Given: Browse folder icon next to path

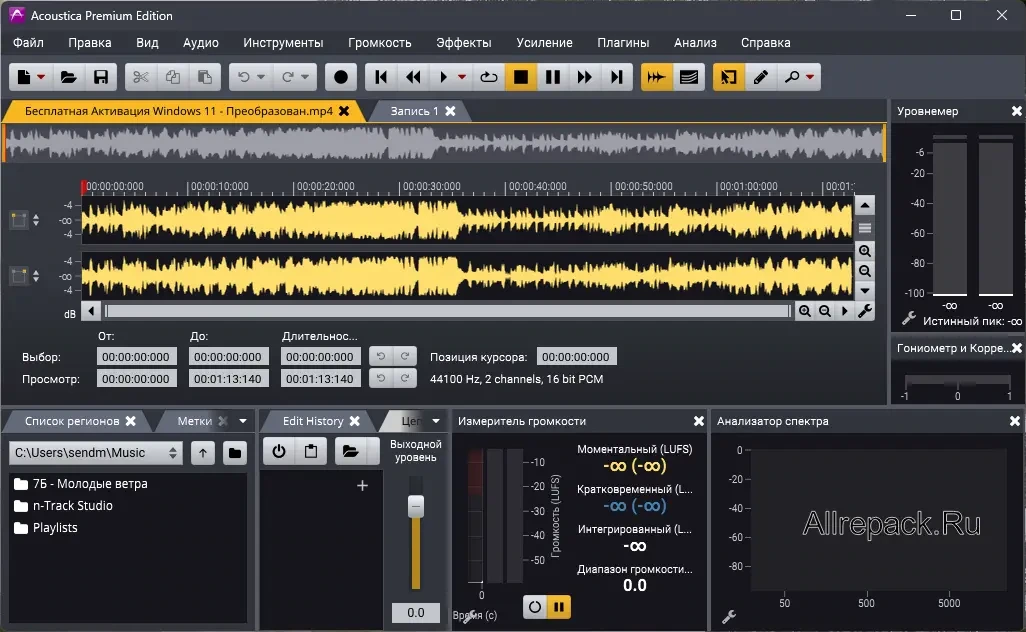Looking at the screenshot, I should (x=235, y=453).
